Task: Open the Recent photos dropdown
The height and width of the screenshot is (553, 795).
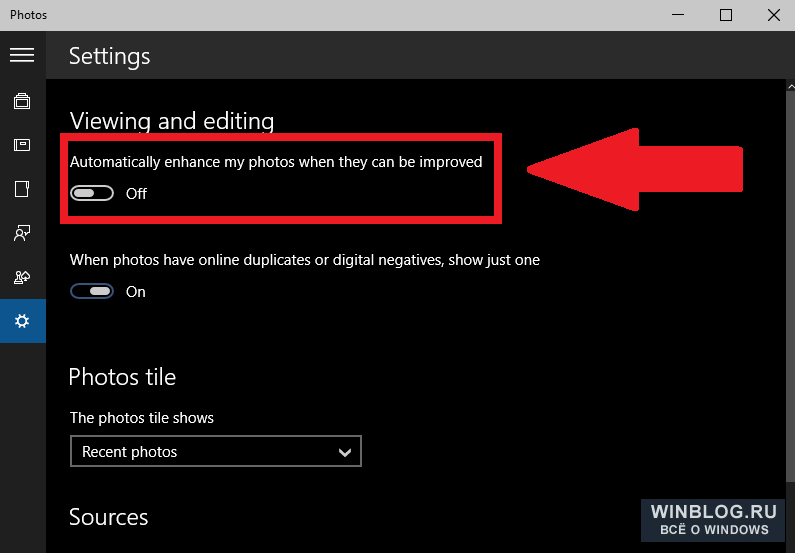Action: click(x=215, y=451)
